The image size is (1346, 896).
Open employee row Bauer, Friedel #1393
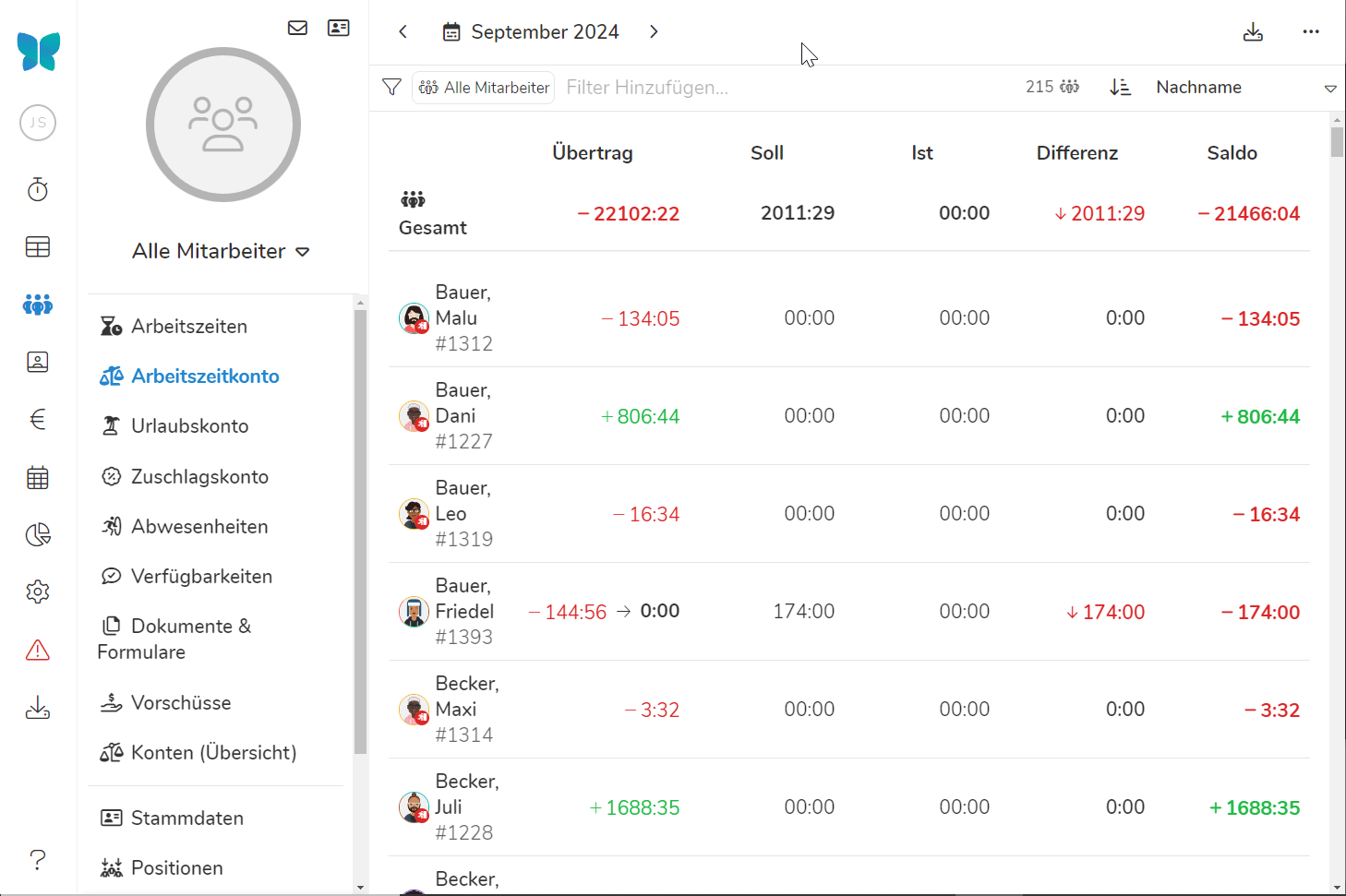click(464, 612)
